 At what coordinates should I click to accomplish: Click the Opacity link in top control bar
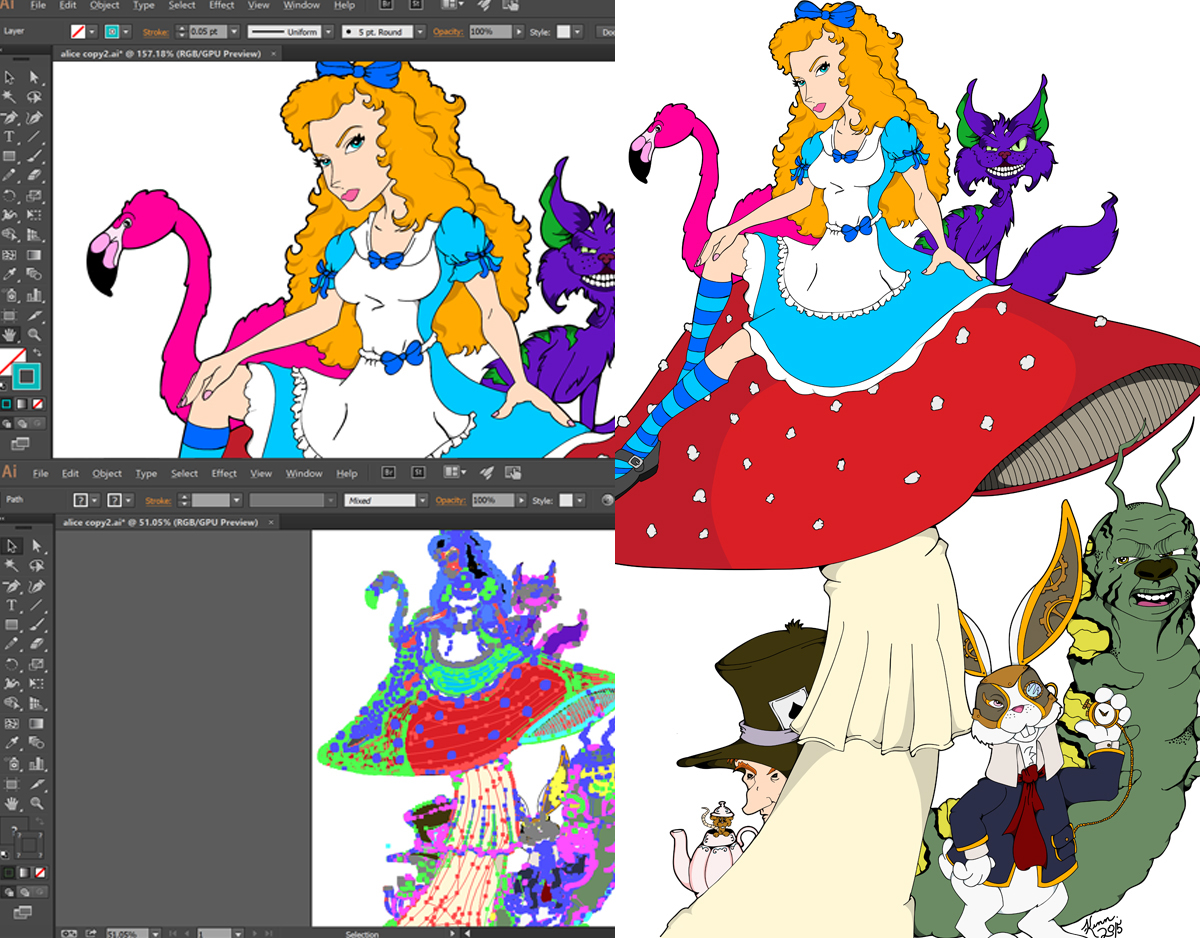pos(447,31)
